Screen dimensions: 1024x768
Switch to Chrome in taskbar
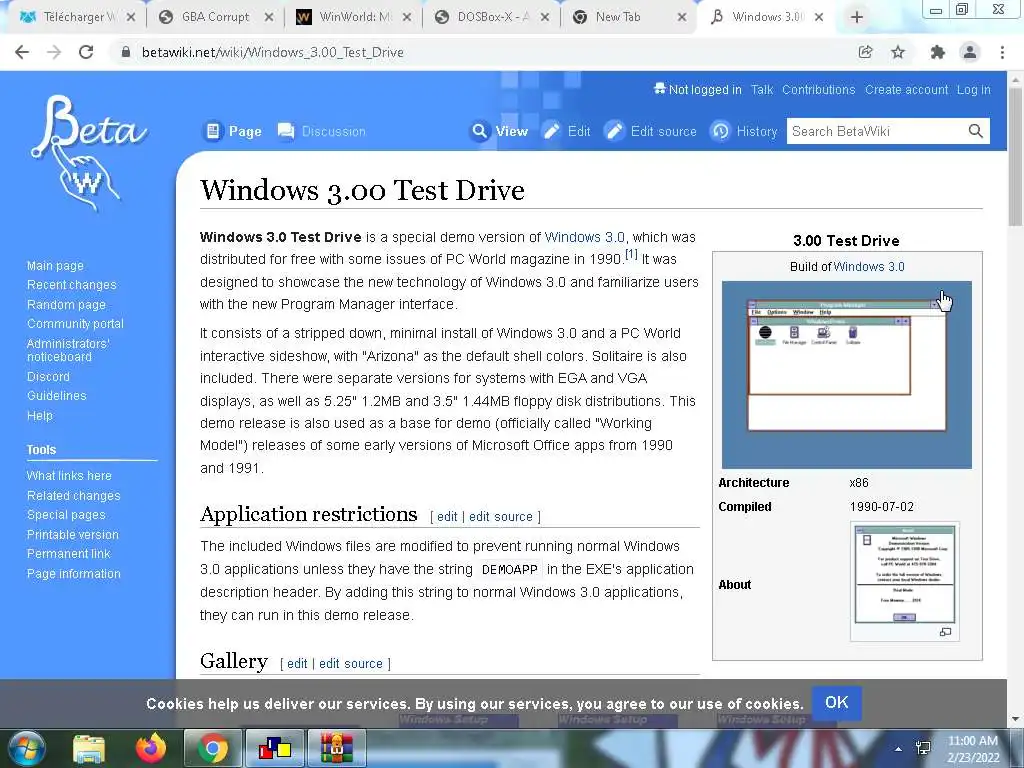pos(212,748)
